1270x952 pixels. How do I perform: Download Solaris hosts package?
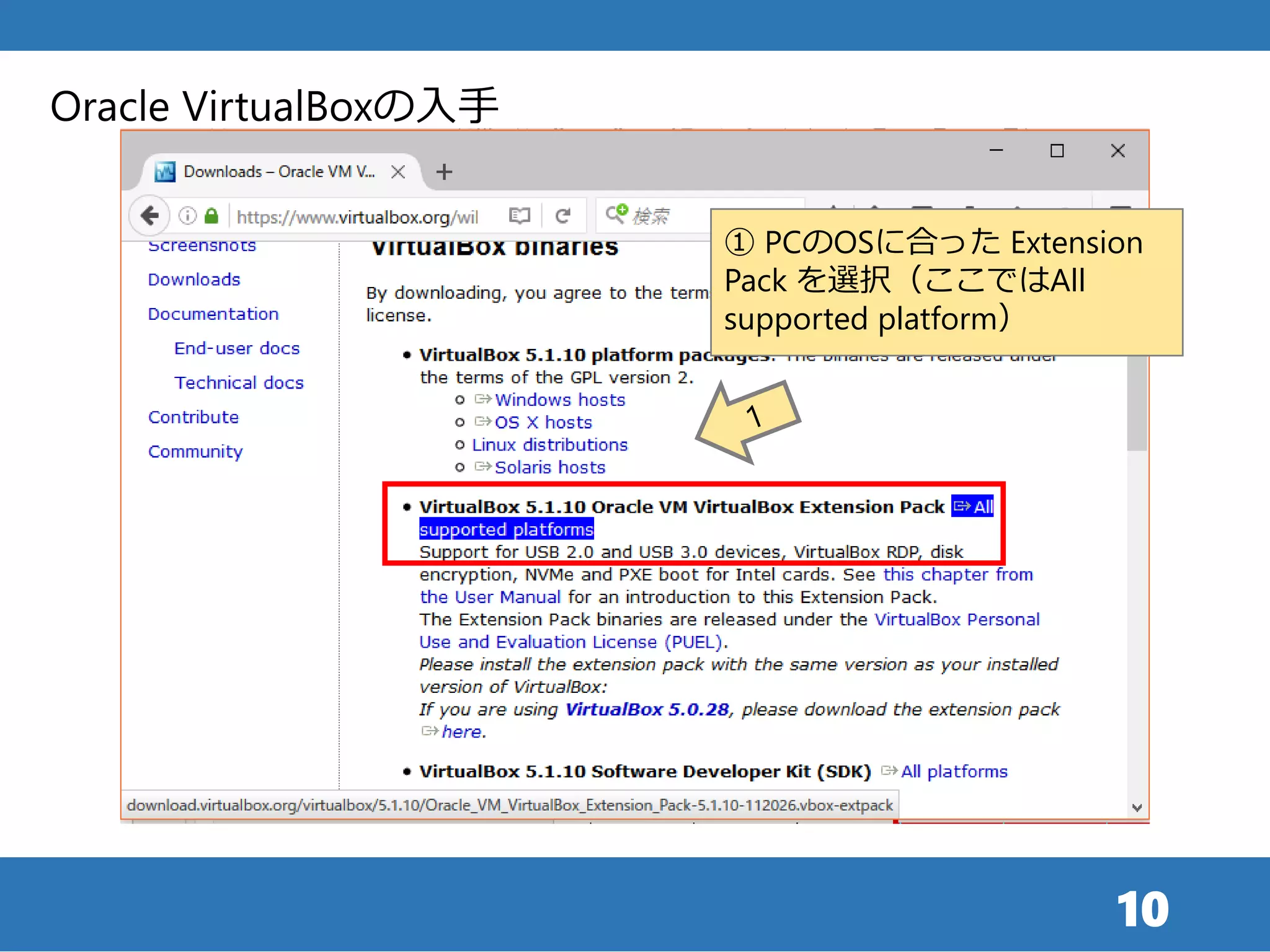[x=549, y=467]
